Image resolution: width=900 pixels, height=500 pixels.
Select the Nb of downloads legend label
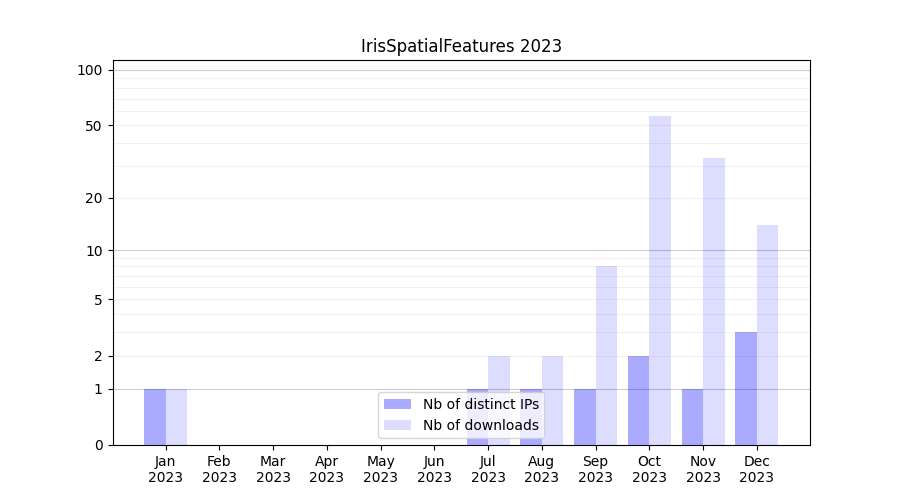480,425
